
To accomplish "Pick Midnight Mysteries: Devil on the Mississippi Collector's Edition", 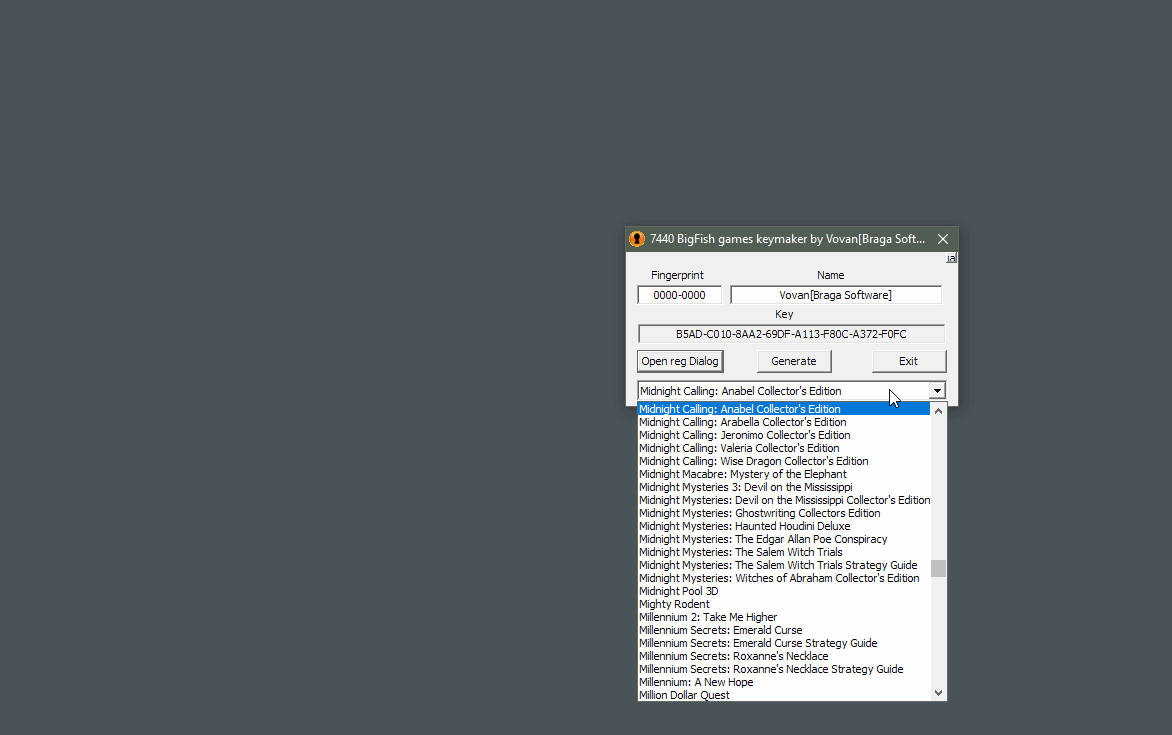I will 783,500.
